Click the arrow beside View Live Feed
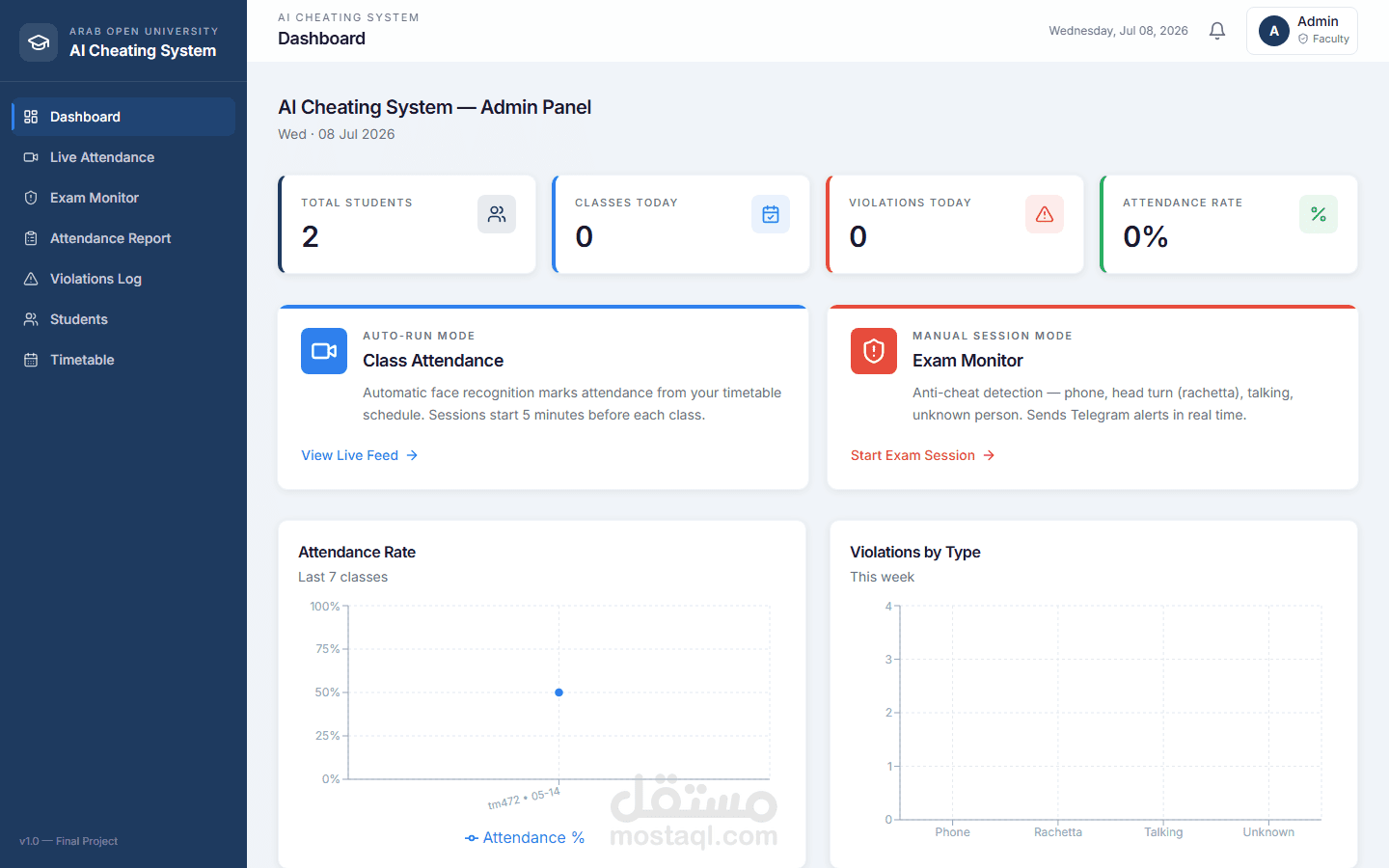This screenshot has width=1389, height=868. [x=412, y=455]
